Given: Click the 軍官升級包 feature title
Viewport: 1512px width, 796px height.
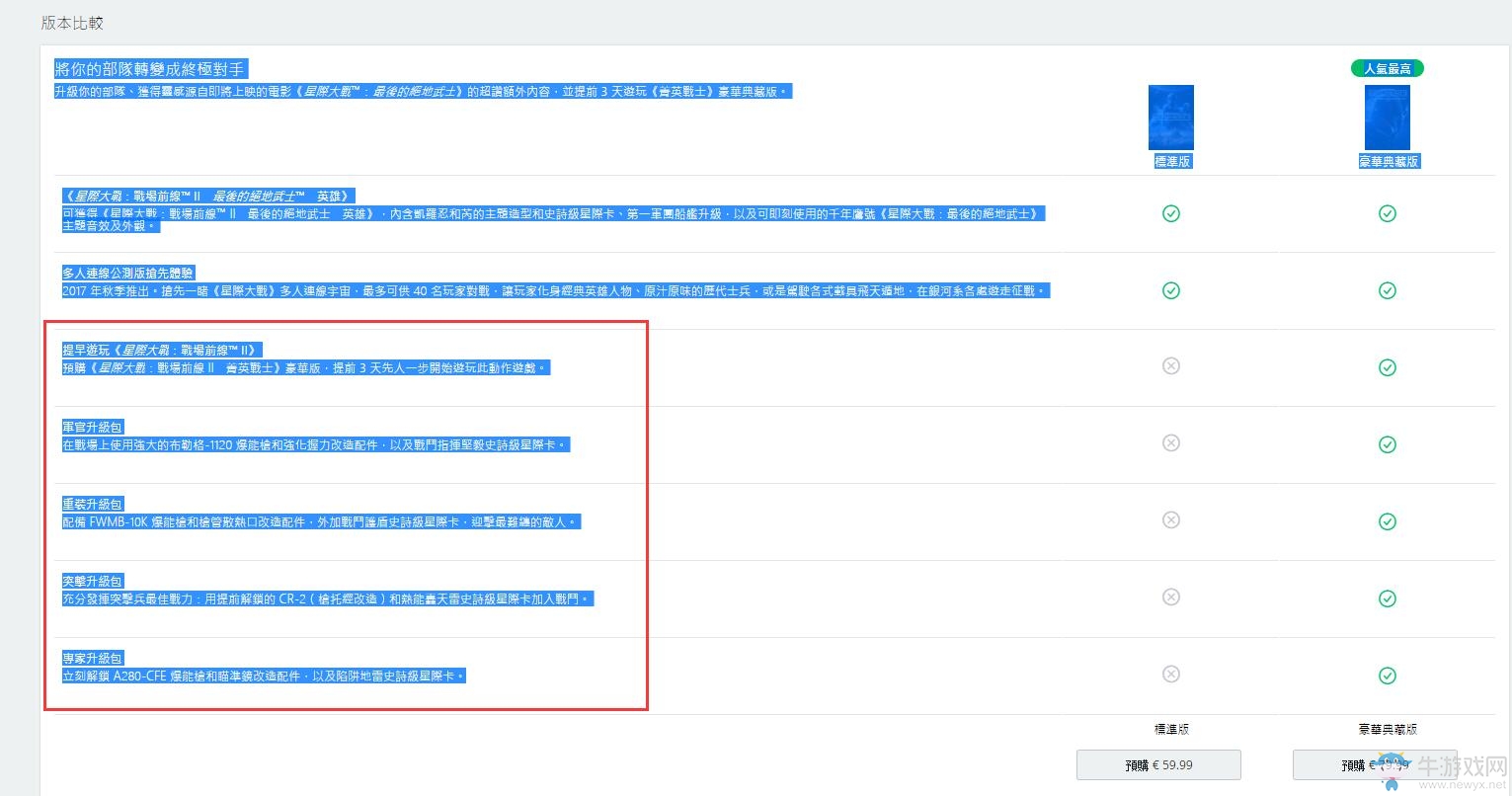Looking at the screenshot, I should coord(93,427).
